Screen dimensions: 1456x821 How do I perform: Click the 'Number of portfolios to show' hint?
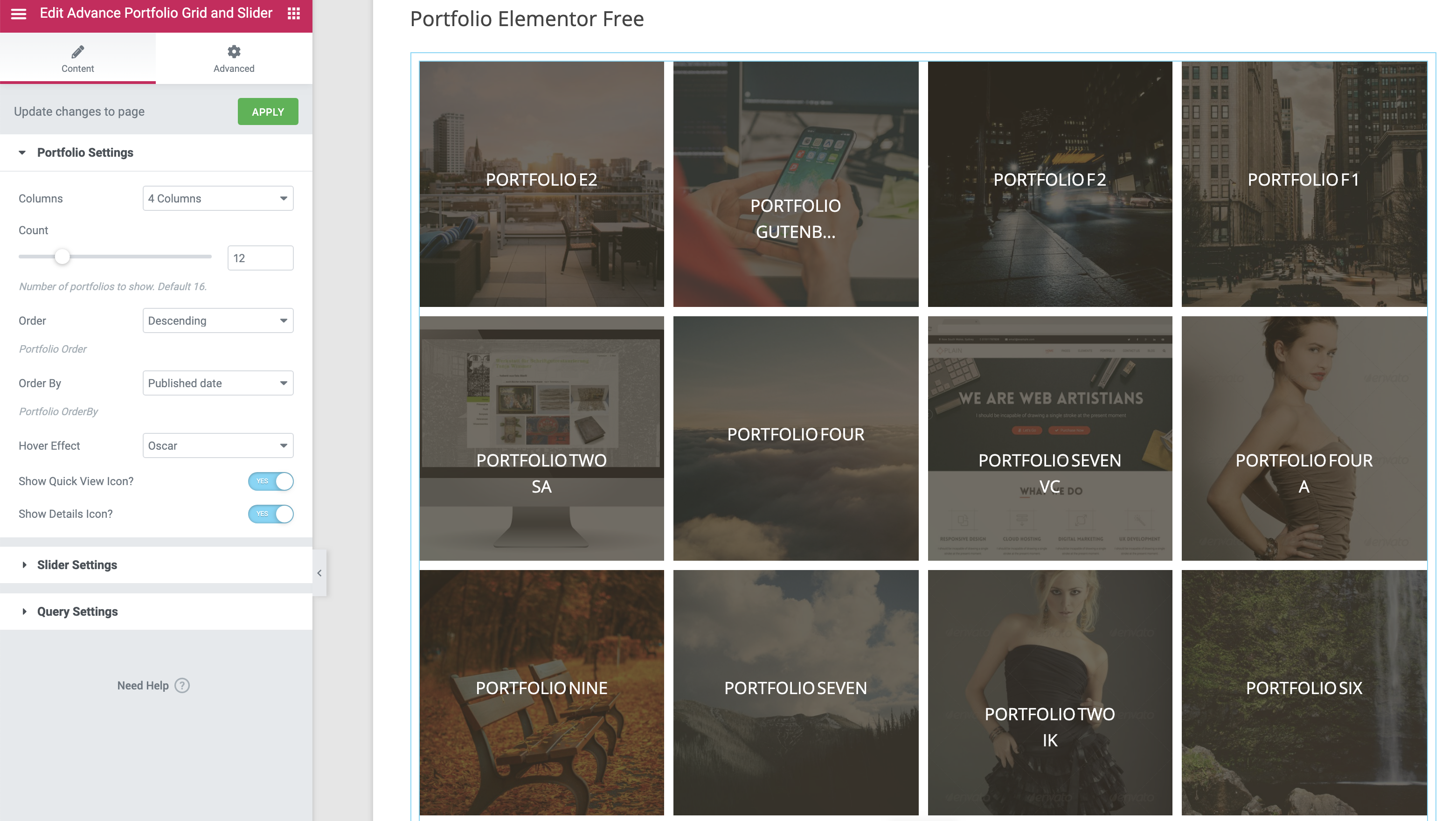(113, 287)
